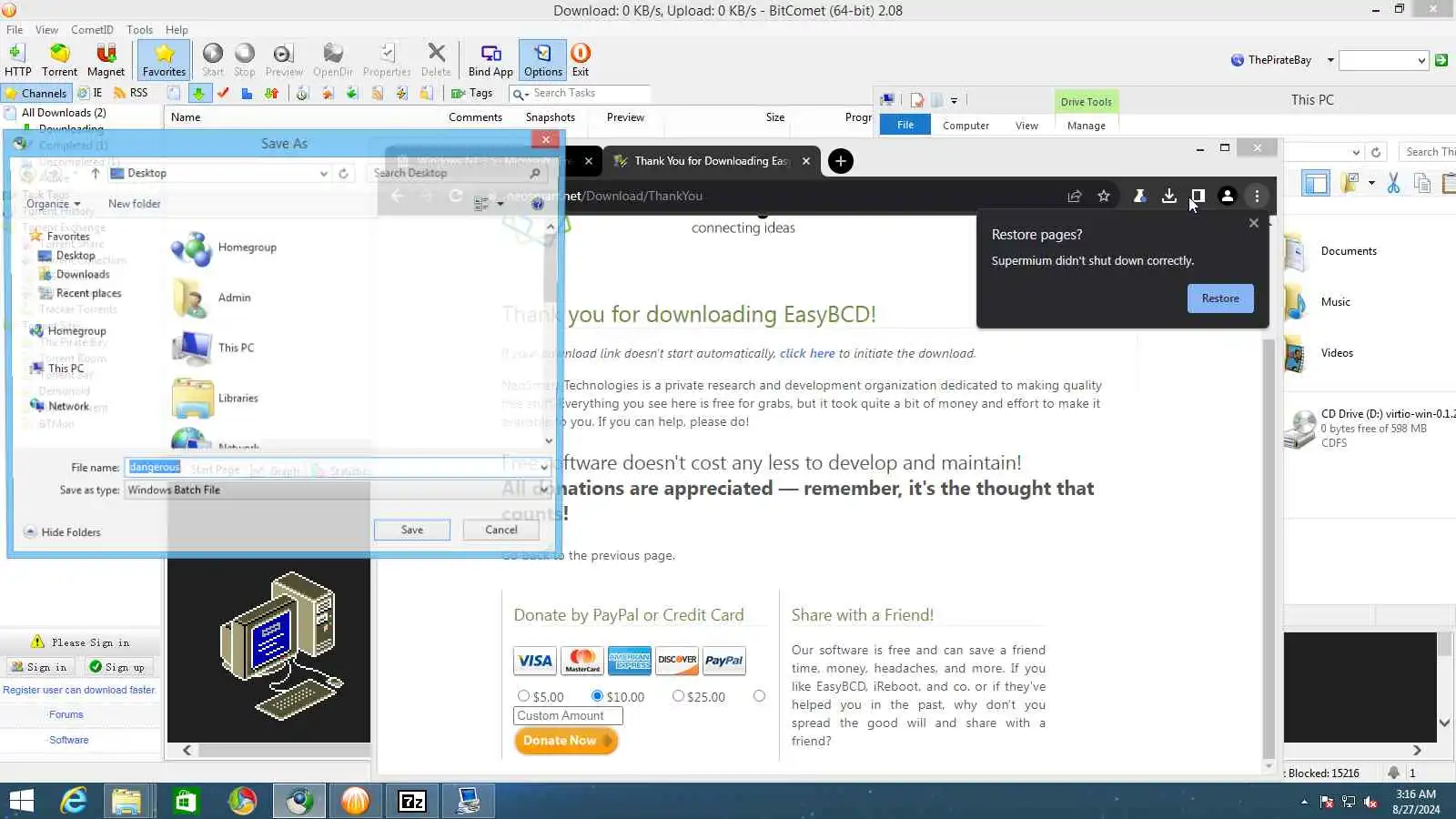Select the custom amount radio button
1456x819 pixels.
point(759,696)
